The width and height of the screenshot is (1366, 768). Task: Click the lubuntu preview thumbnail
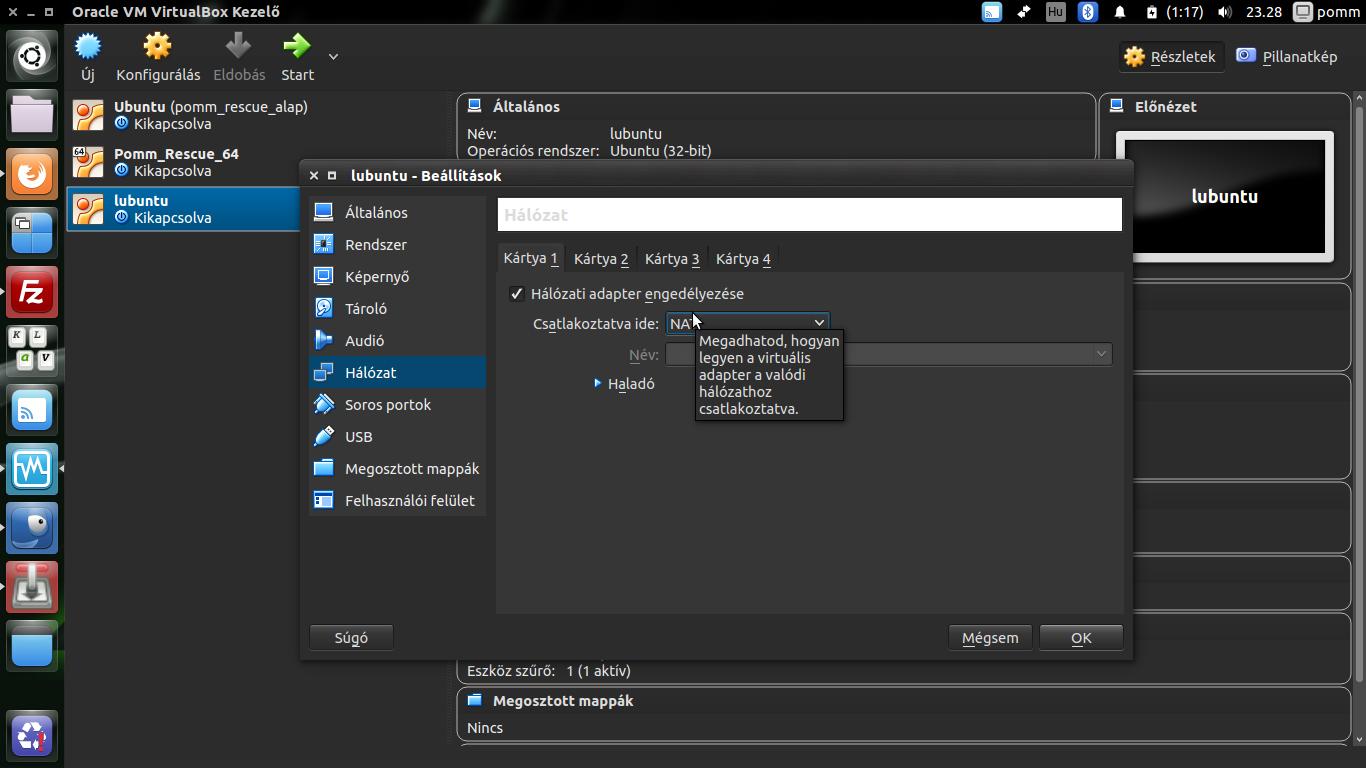point(1225,196)
